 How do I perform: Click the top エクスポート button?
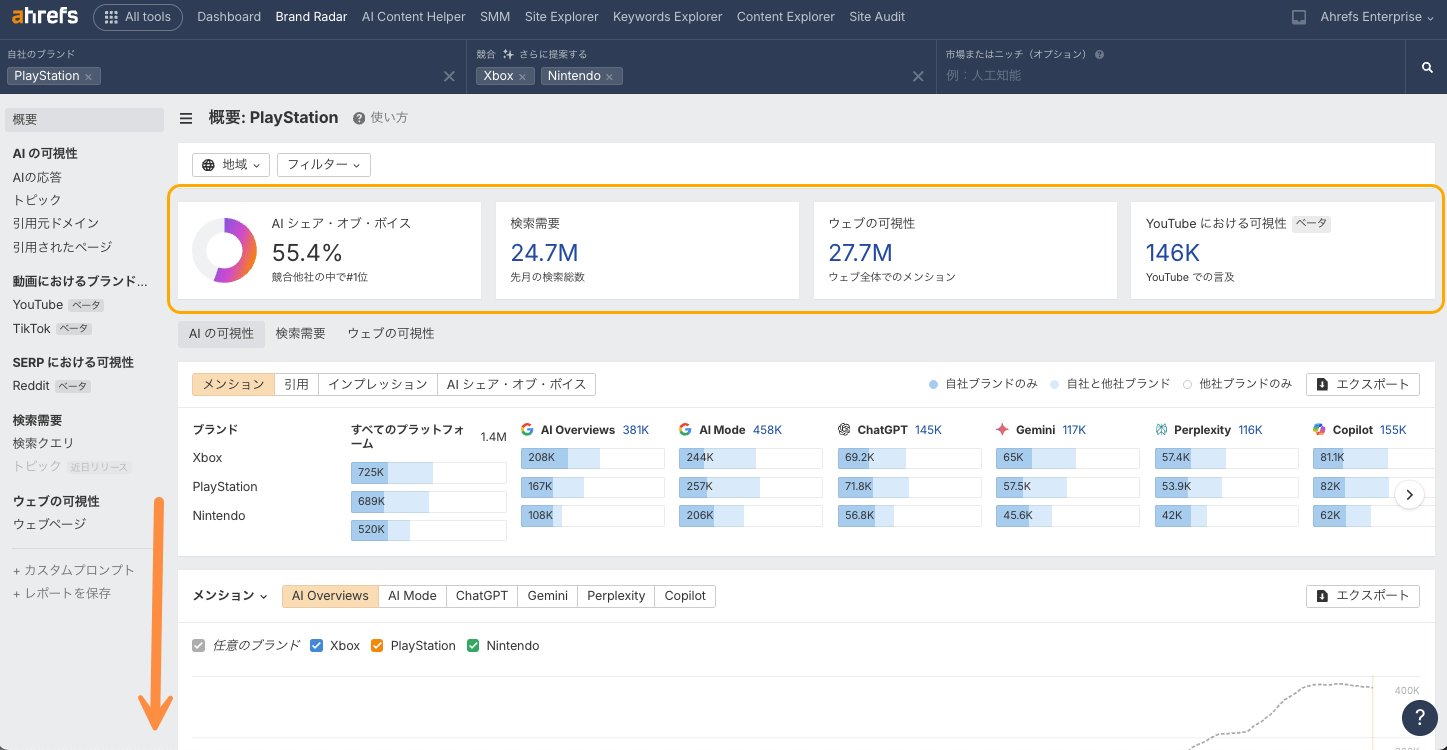1362,384
